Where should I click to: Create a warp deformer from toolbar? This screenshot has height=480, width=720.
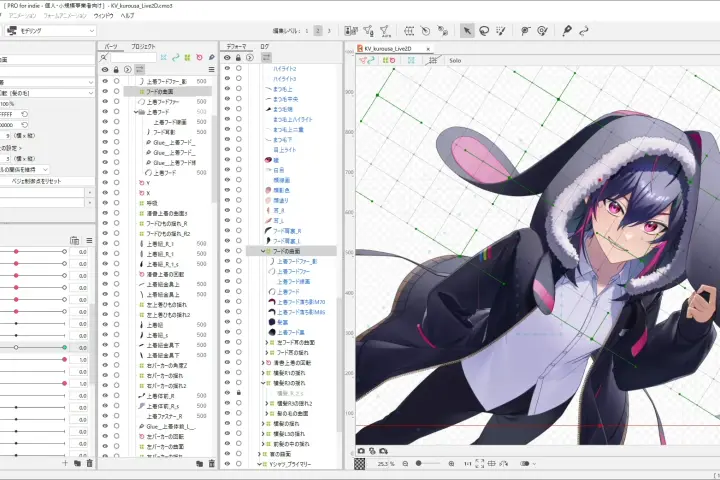click(x=408, y=31)
